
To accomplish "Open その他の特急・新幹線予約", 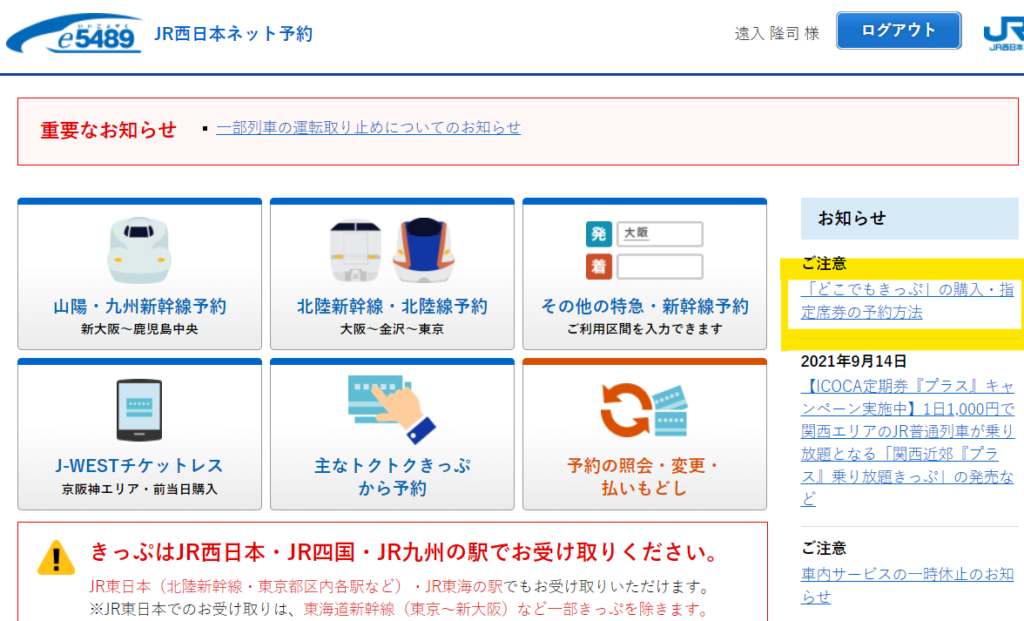I will 645,274.
